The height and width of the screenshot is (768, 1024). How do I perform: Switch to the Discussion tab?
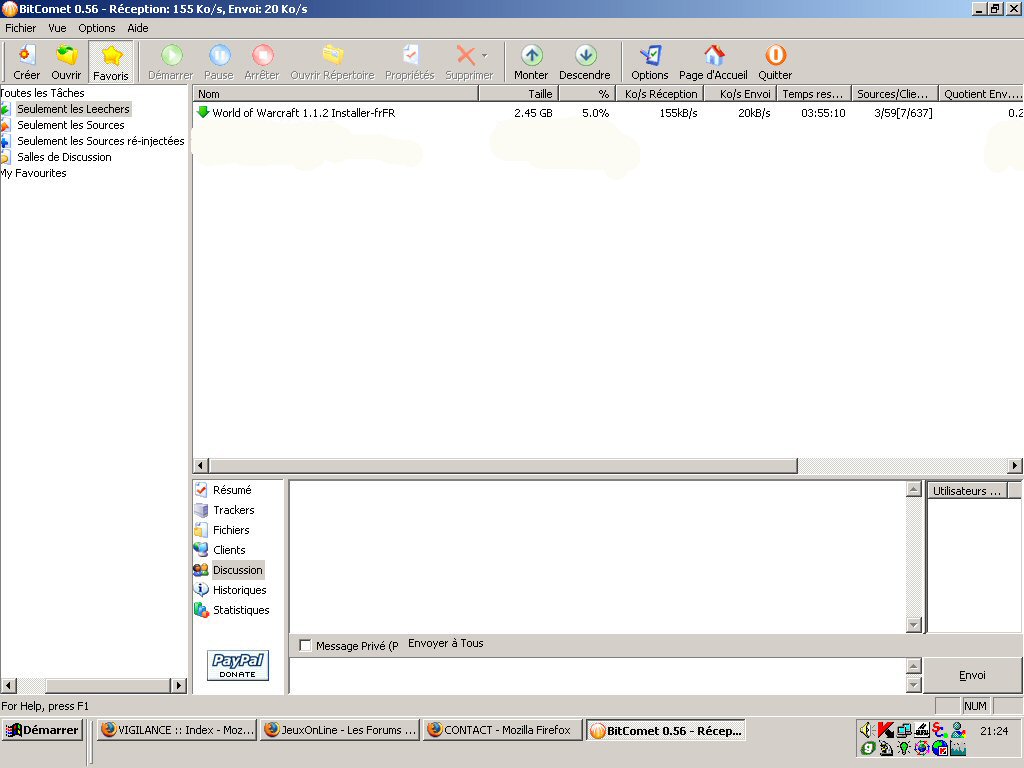(x=238, y=570)
